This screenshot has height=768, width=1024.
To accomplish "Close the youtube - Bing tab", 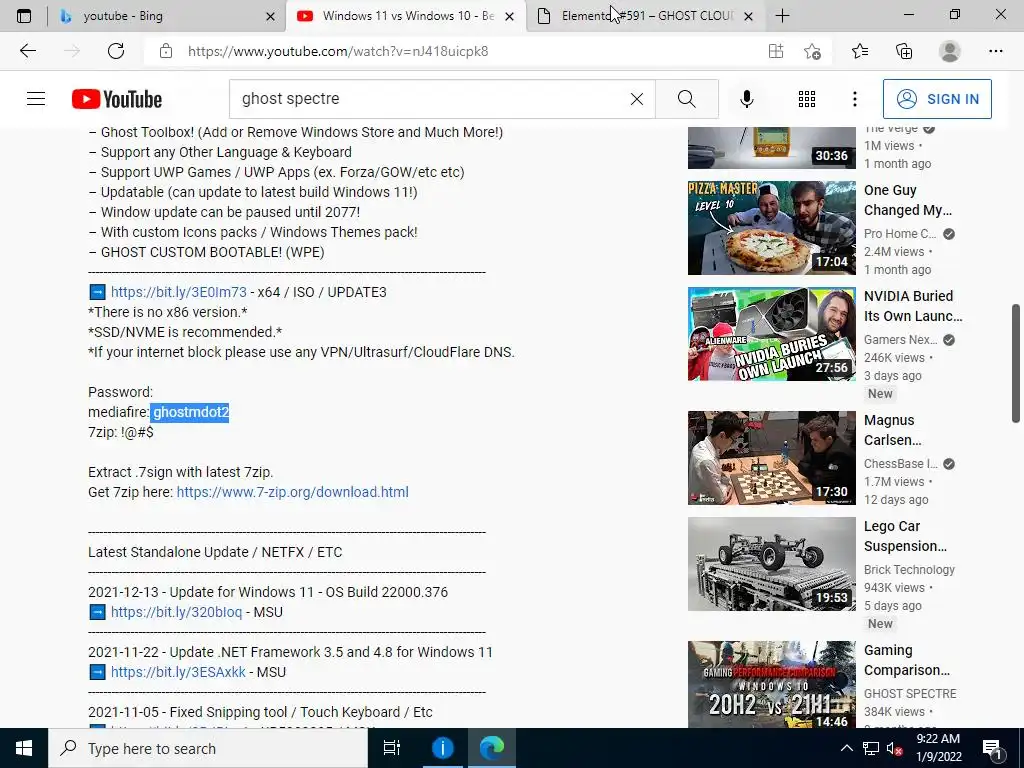I will 270,16.
